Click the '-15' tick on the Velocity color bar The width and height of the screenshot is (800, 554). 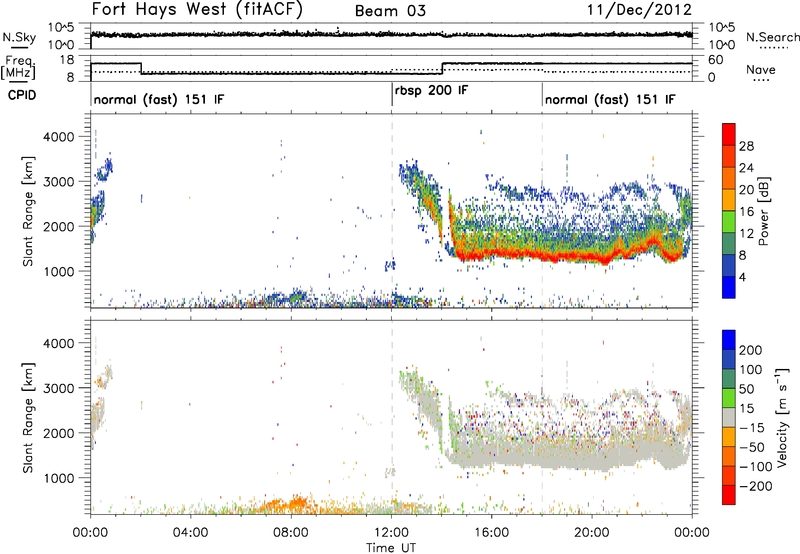pos(752,428)
